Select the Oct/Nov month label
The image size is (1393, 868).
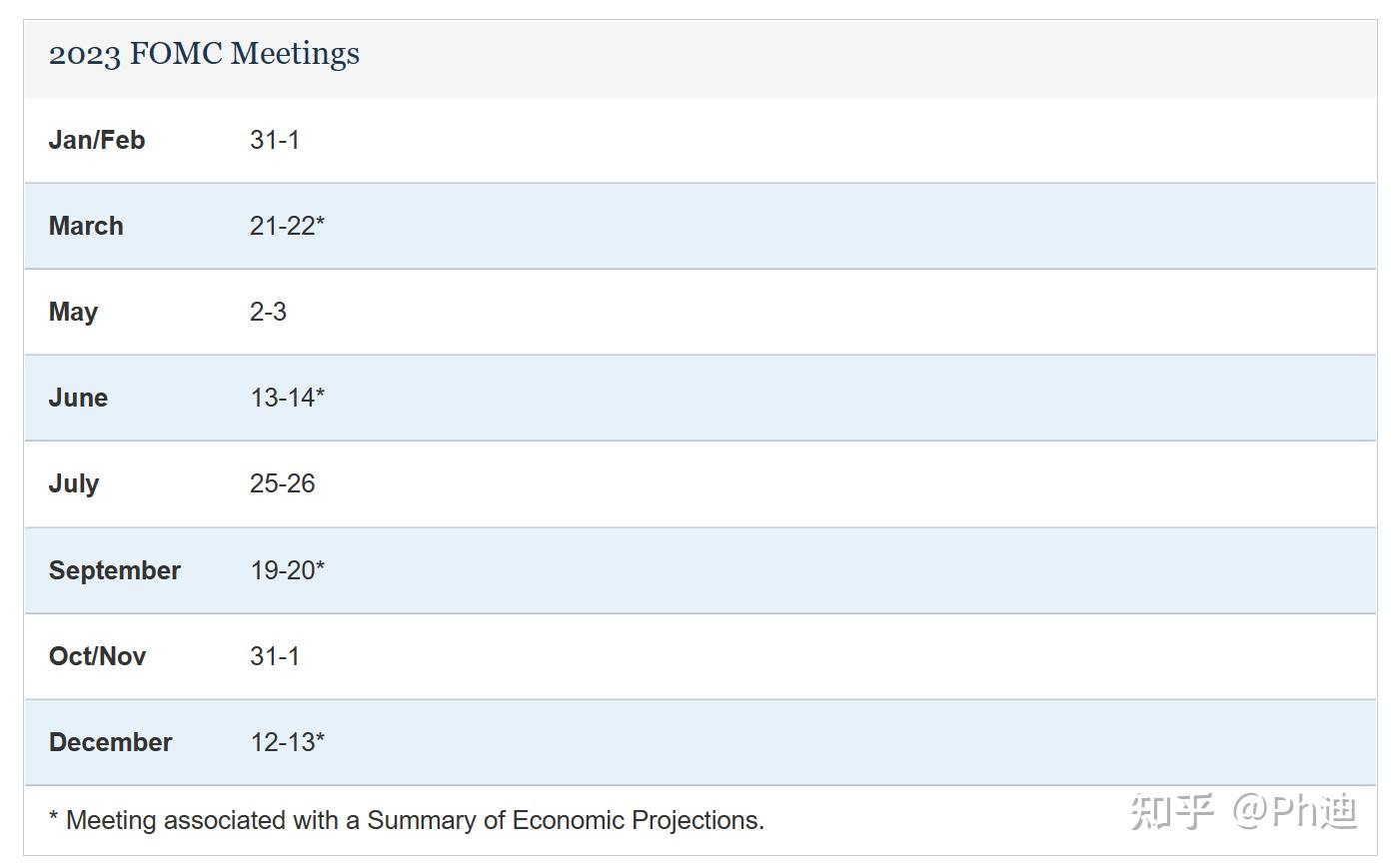97,656
